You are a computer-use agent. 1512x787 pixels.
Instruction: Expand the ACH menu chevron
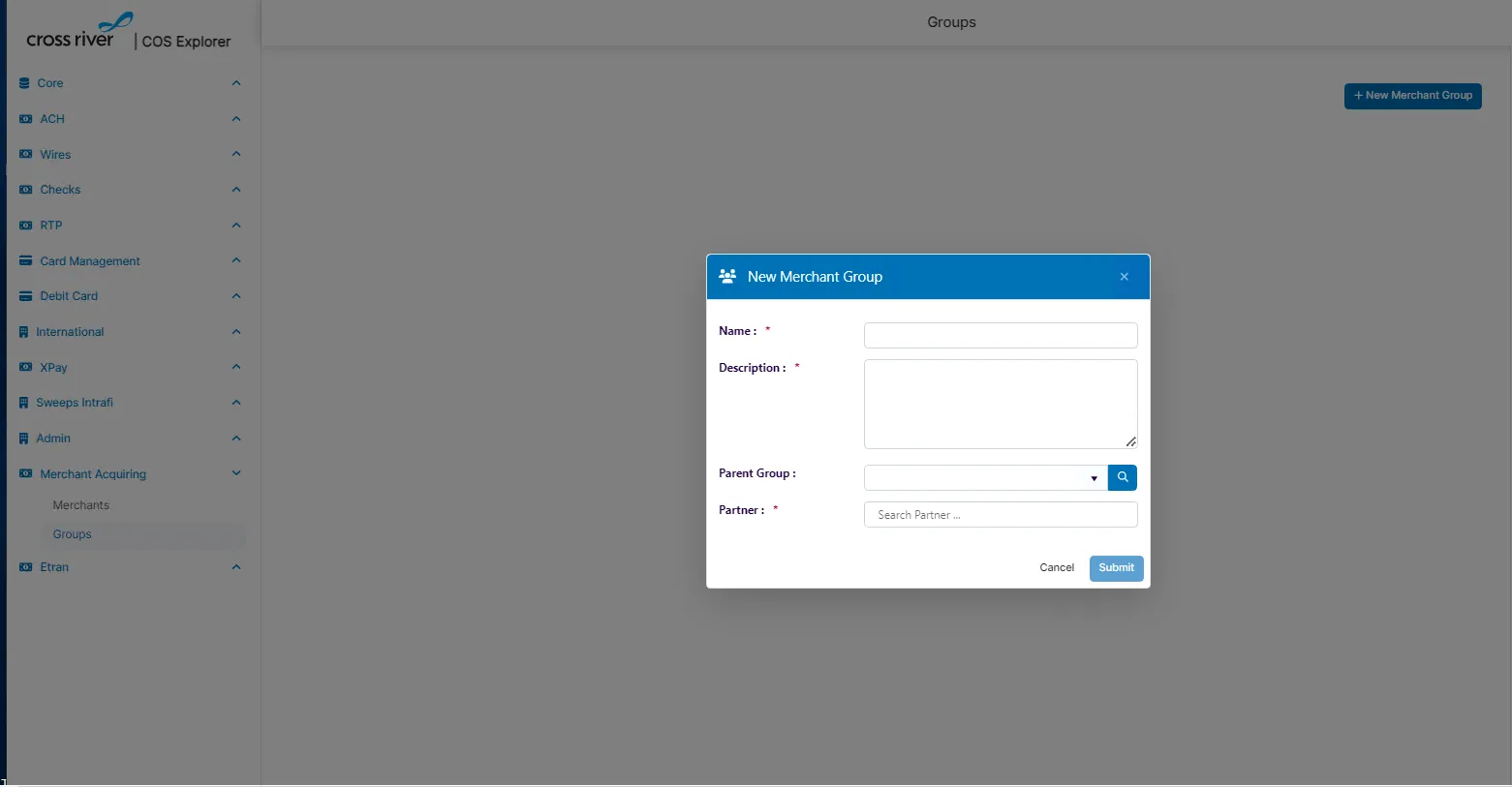click(x=236, y=119)
